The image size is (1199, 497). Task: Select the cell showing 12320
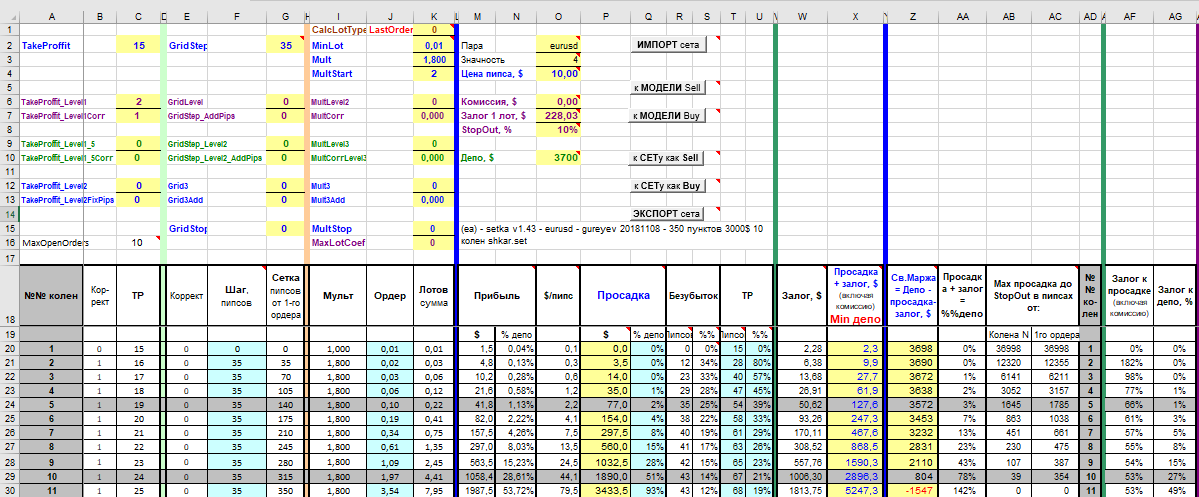point(1009,362)
